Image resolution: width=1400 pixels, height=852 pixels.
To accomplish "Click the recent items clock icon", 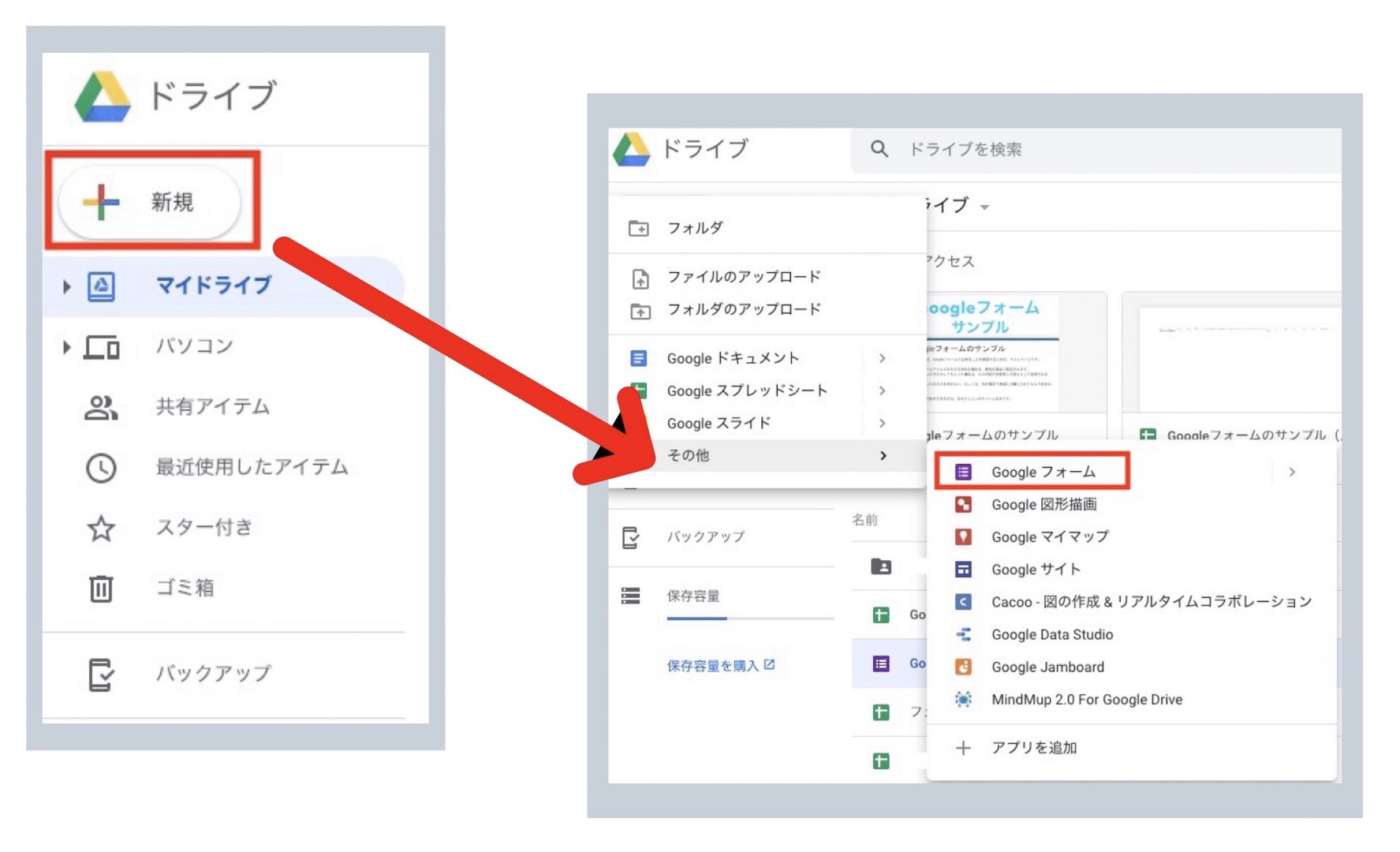I will tap(101, 468).
